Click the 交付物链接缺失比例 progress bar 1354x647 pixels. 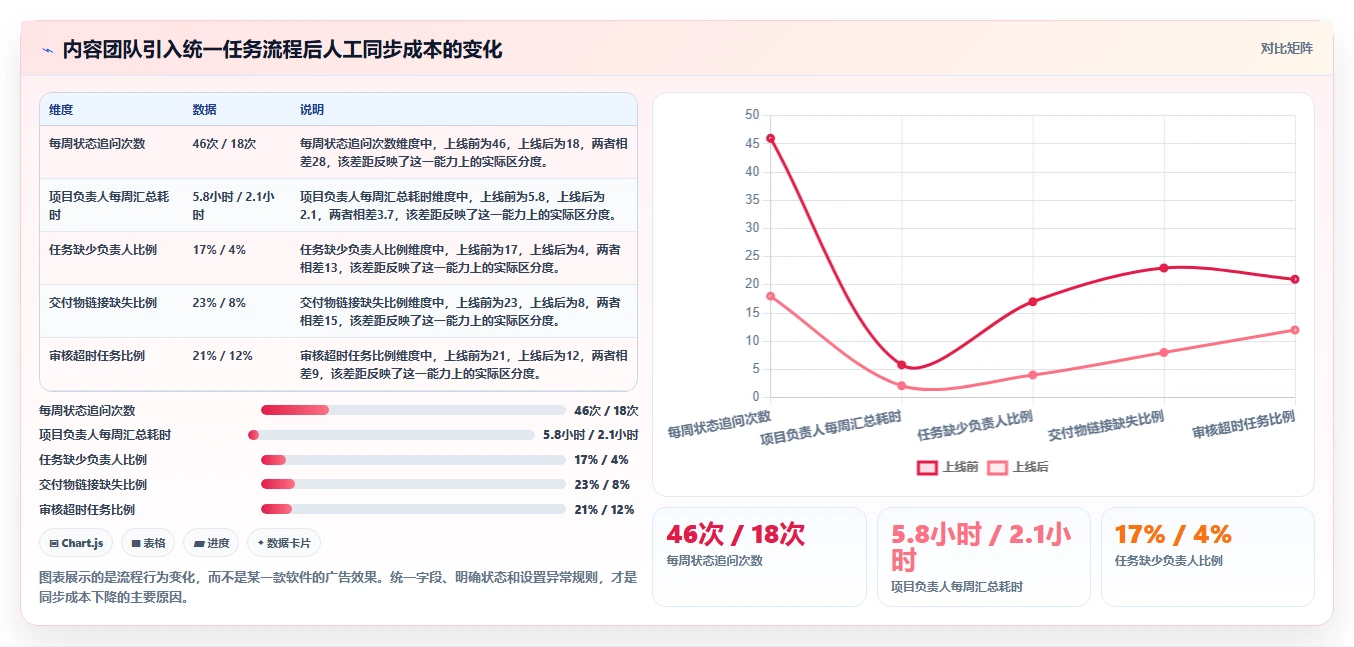pos(413,485)
